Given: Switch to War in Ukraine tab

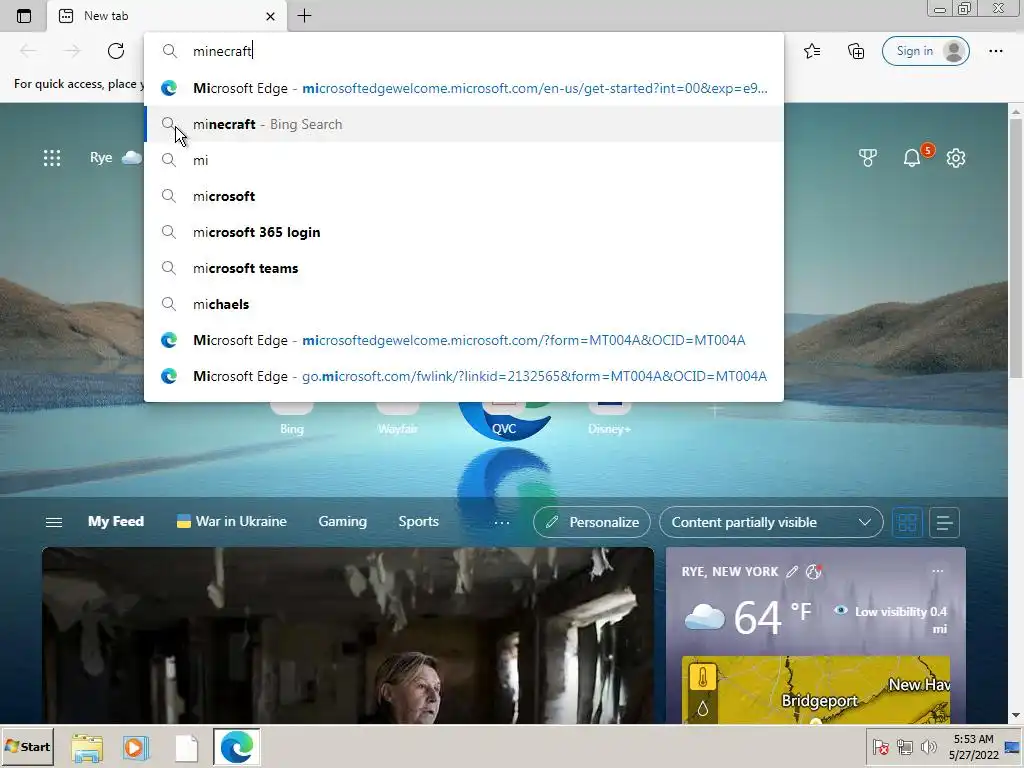Looking at the screenshot, I should [x=232, y=521].
